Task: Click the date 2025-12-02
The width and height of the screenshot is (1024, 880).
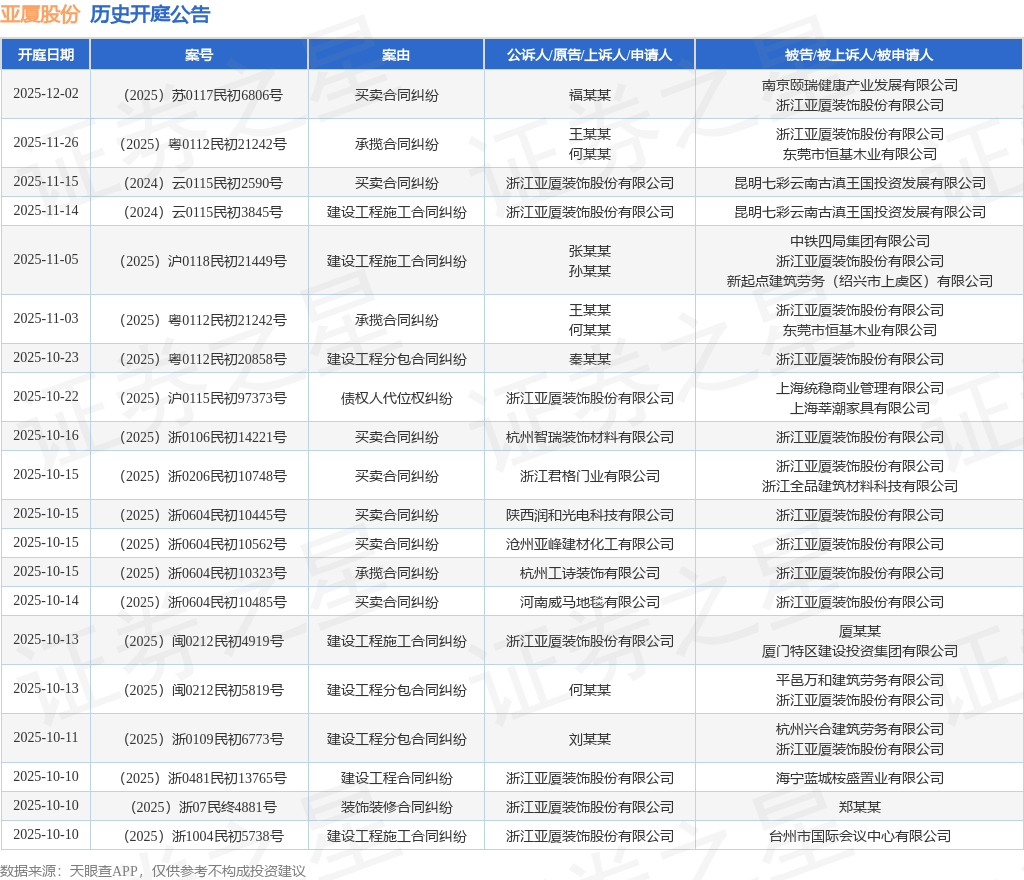Action: tap(46, 93)
